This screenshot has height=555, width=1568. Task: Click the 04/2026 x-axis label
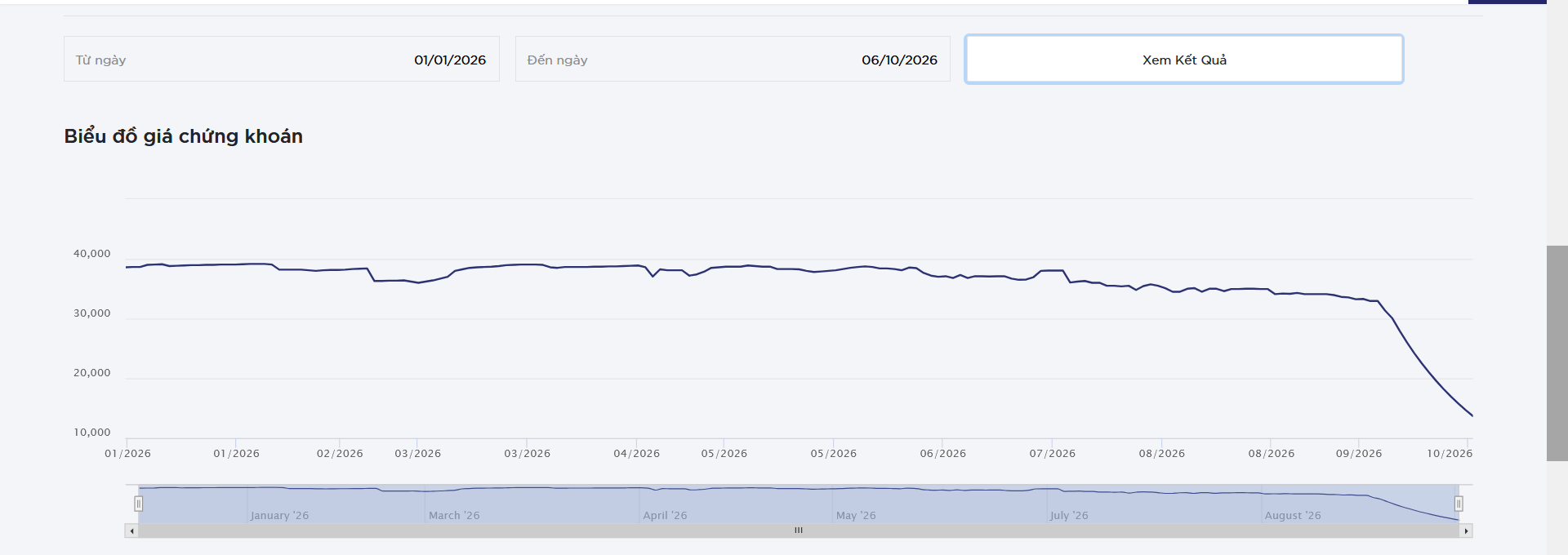(x=636, y=454)
